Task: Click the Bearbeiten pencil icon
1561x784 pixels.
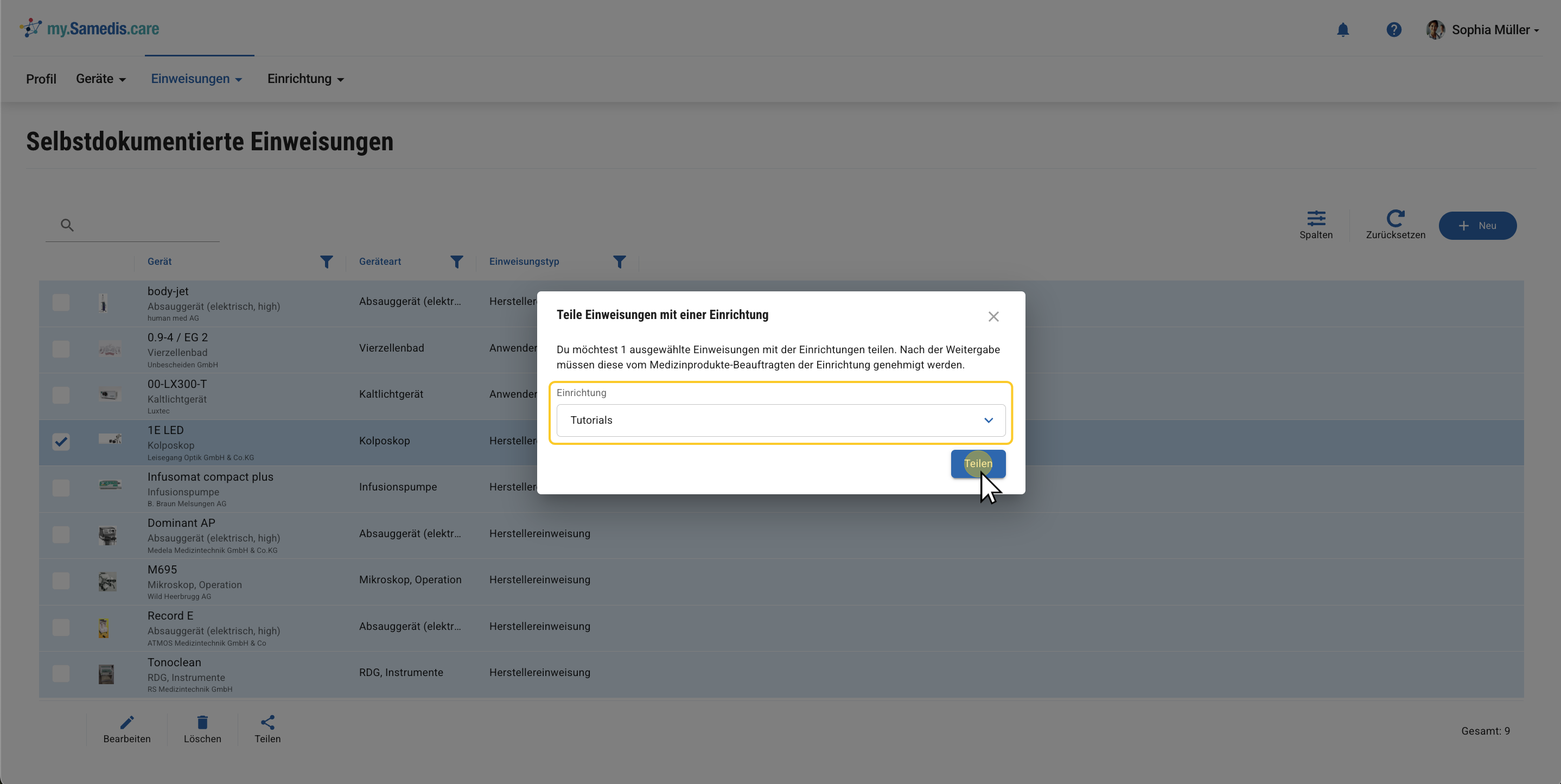Action: pos(126,722)
